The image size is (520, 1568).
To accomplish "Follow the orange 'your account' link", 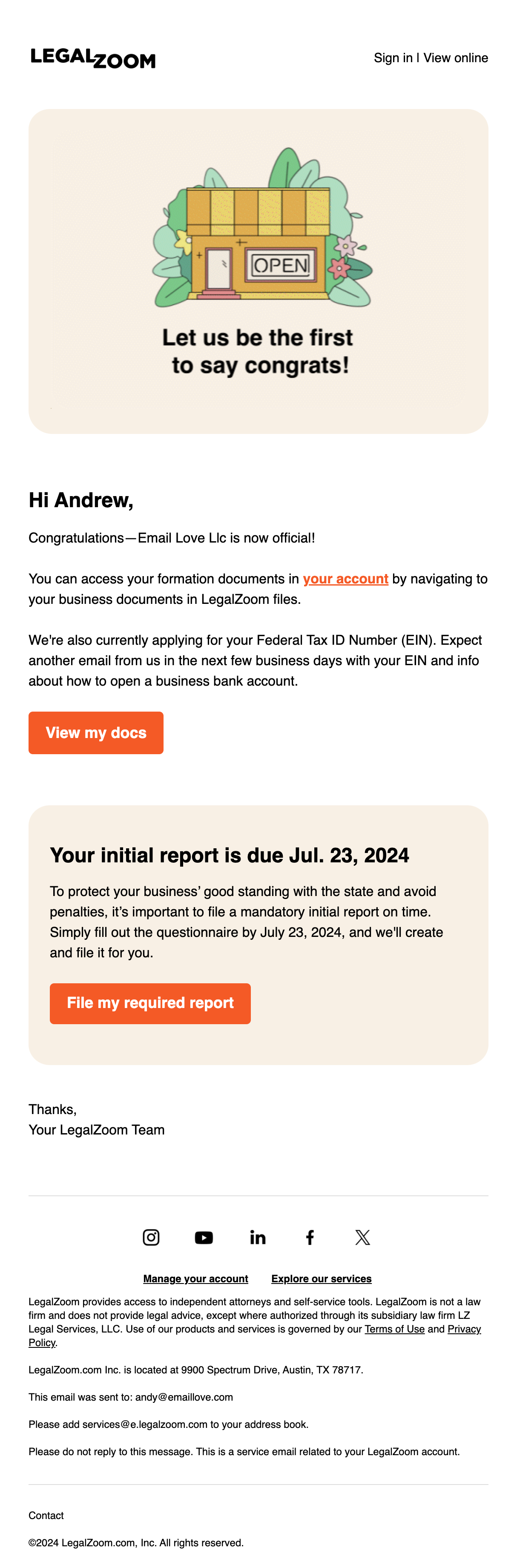I will click(x=345, y=579).
